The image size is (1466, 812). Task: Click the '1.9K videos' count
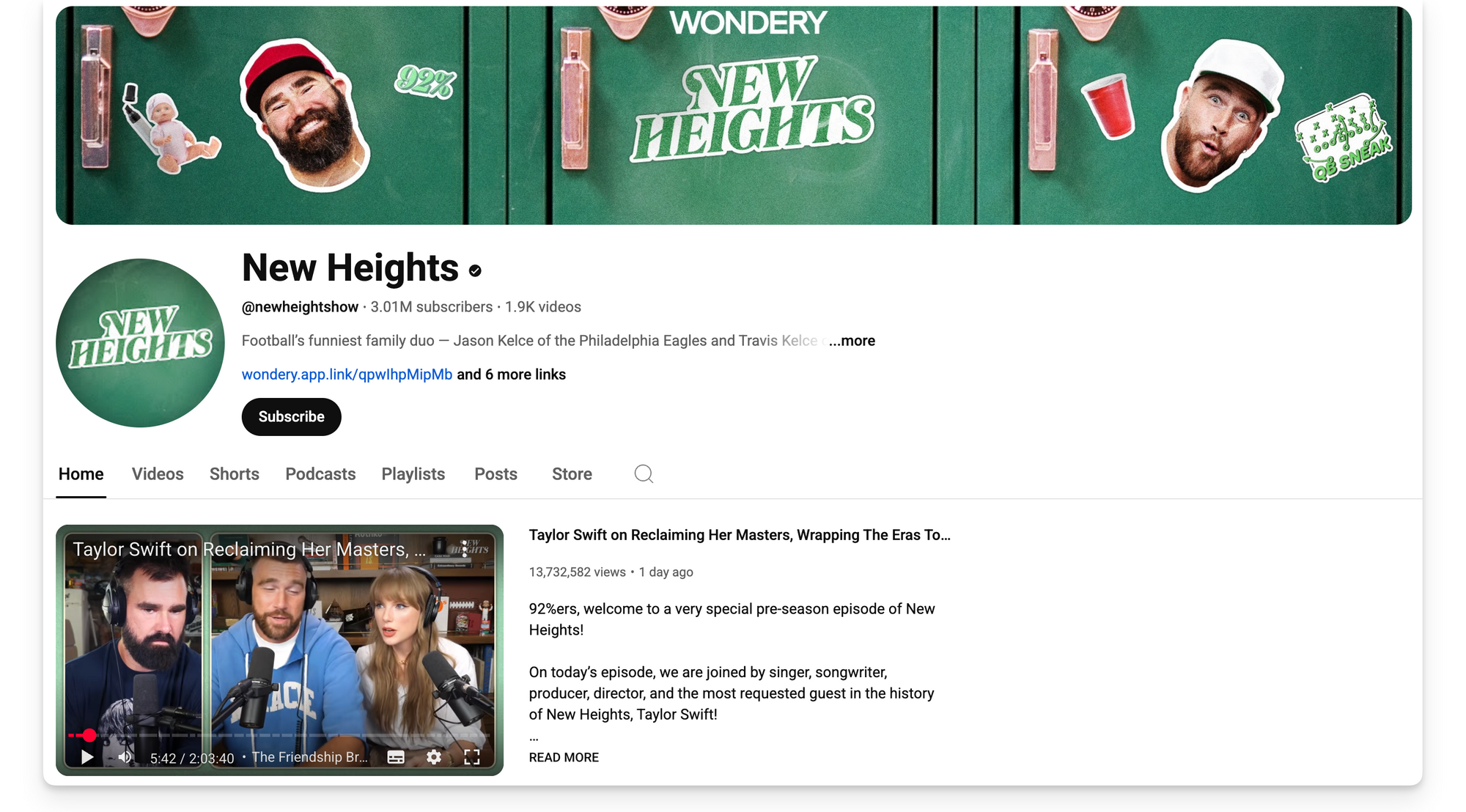543,307
